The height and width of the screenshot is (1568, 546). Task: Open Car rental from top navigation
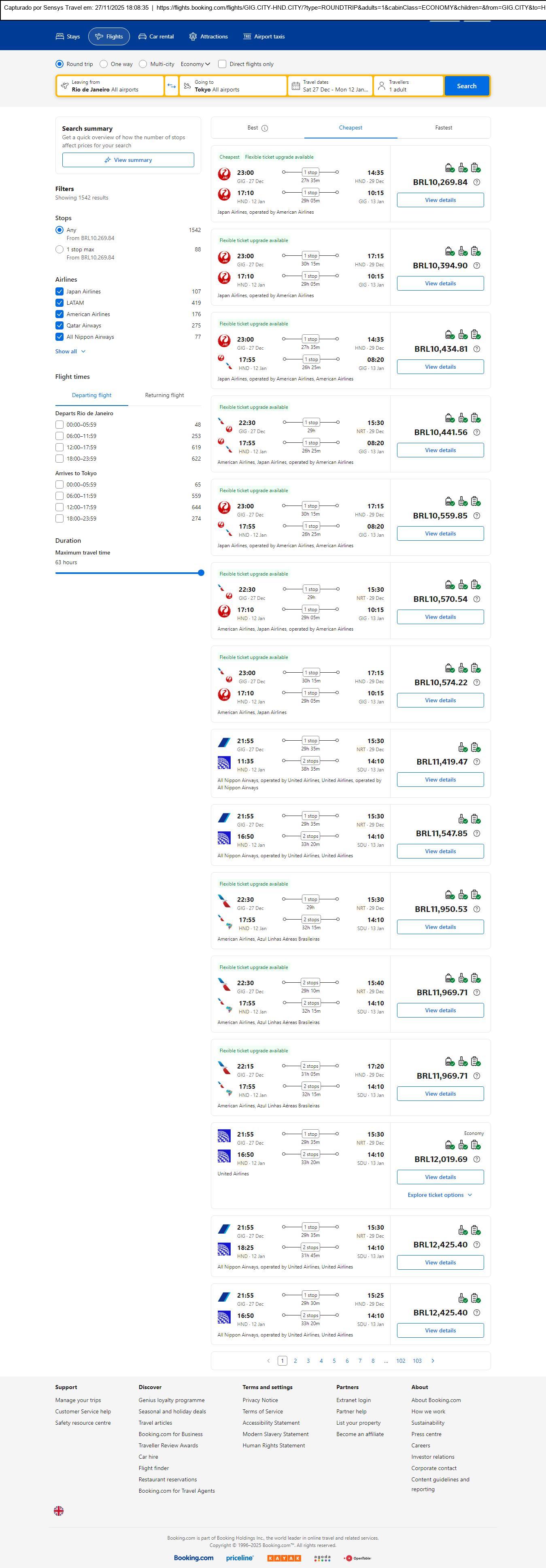coord(156,36)
